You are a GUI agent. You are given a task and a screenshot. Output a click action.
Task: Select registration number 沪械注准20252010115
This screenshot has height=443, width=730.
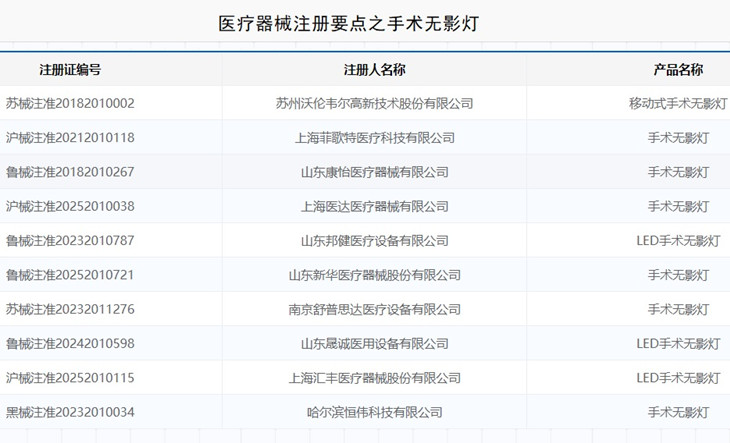point(70,378)
